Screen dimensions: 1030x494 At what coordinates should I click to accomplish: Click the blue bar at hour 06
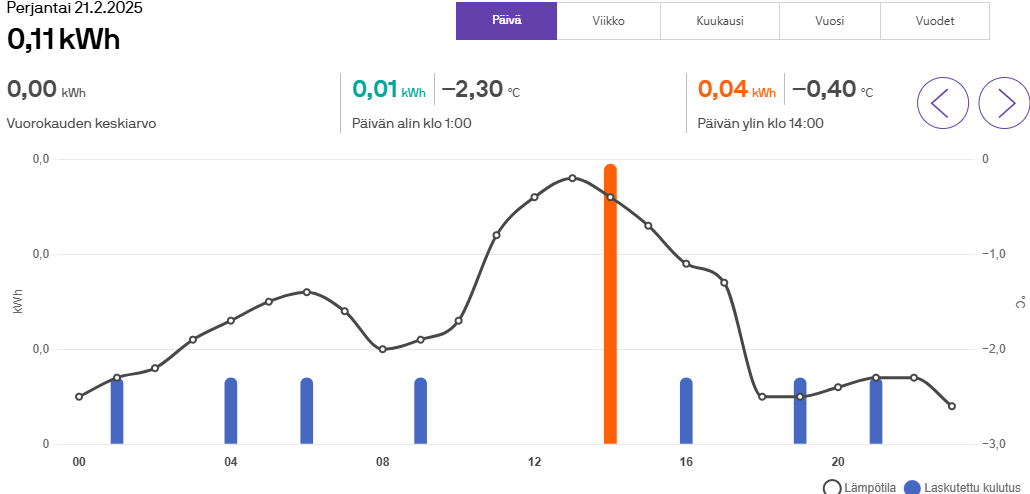click(307, 412)
